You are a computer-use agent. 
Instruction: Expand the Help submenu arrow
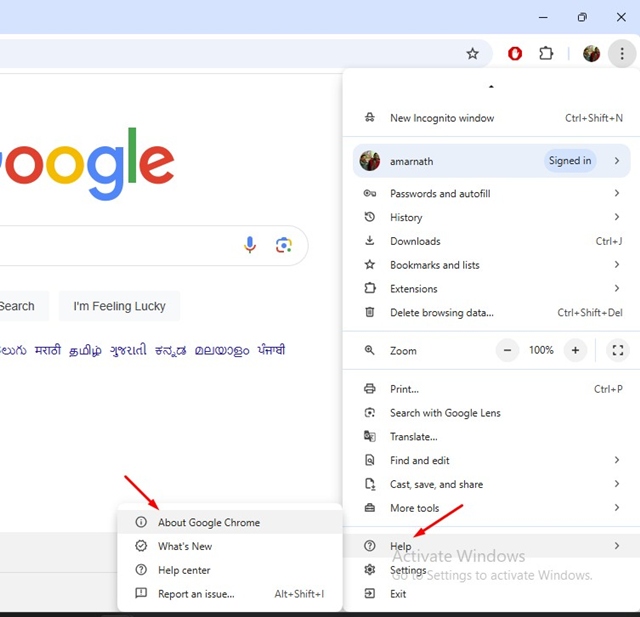pyautogui.click(x=617, y=546)
